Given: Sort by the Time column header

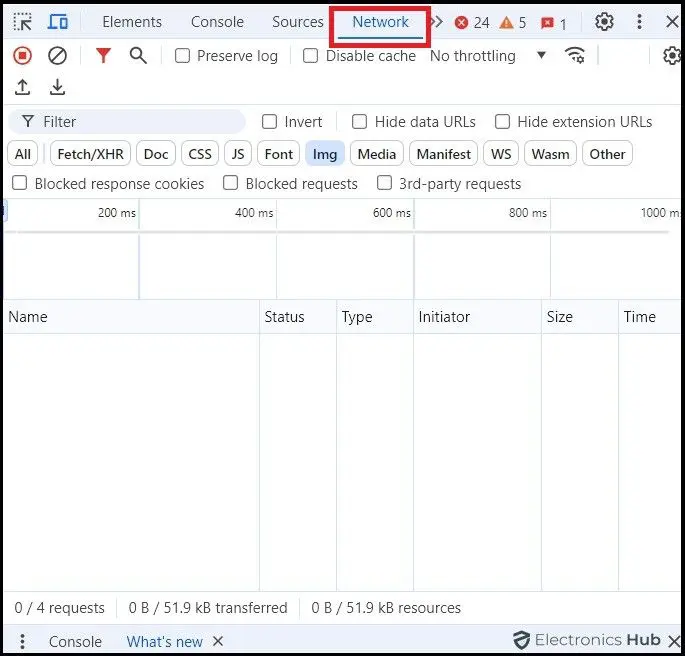Looking at the screenshot, I should click(650, 317).
